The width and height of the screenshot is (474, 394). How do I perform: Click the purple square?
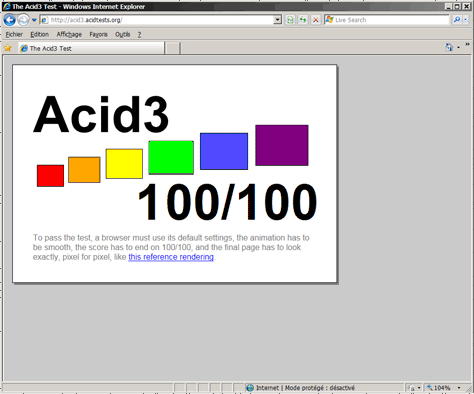click(282, 145)
